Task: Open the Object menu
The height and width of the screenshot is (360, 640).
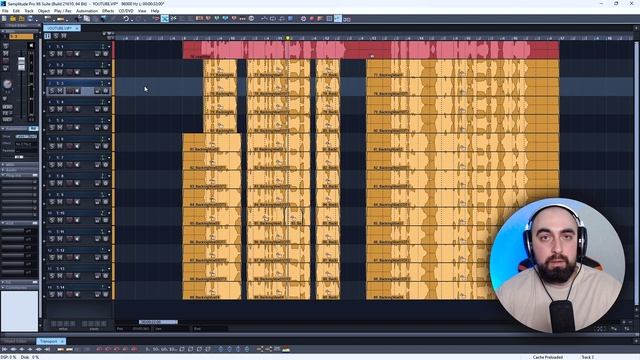Action: pyautogui.click(x=44, y=11)
